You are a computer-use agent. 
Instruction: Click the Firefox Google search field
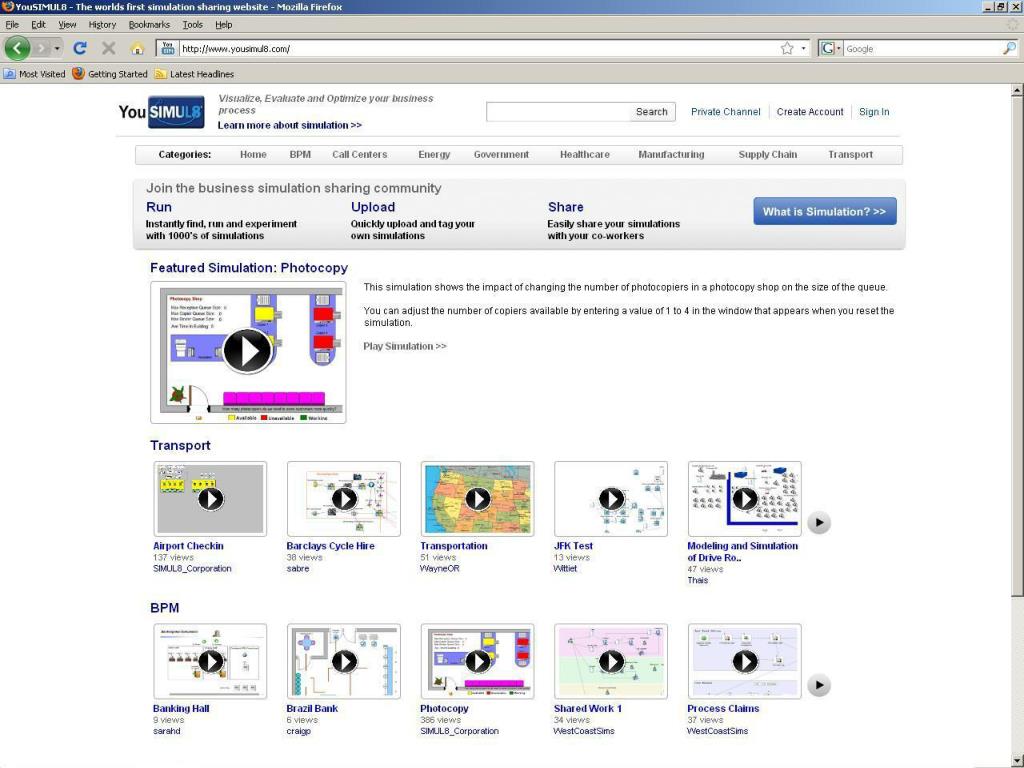coord(921,48)
